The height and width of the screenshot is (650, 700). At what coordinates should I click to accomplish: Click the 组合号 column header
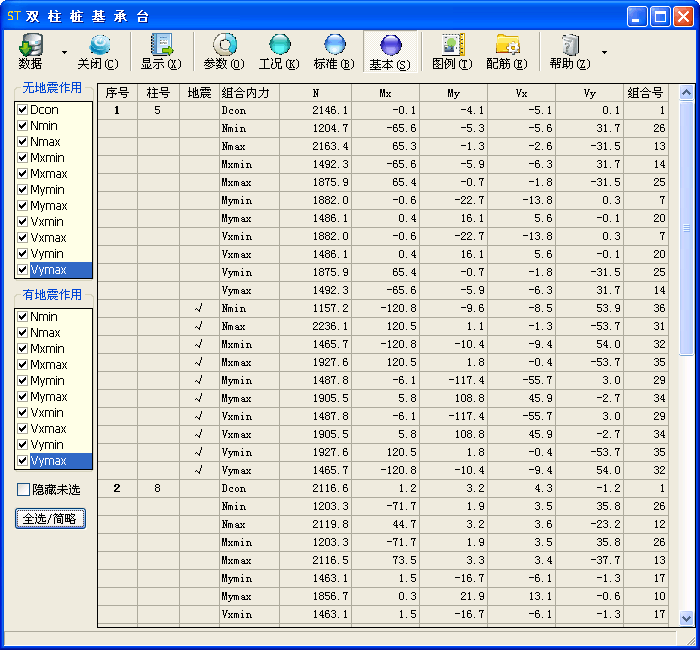[646, 93]
